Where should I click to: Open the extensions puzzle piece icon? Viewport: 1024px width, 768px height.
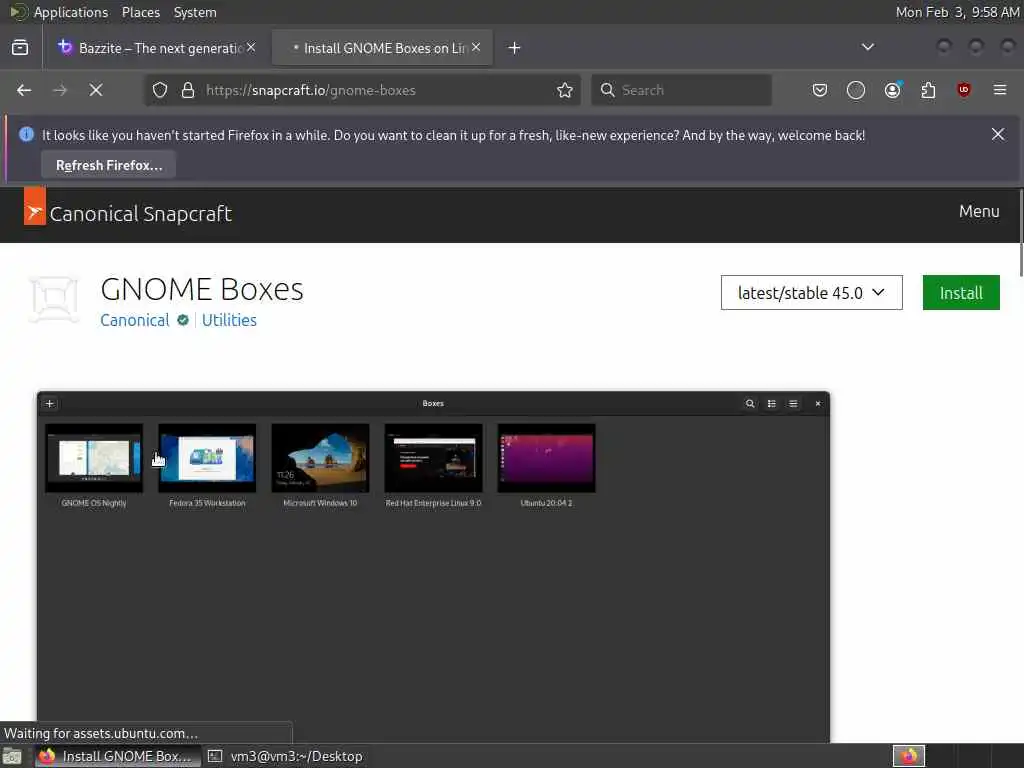pos(928,90)
